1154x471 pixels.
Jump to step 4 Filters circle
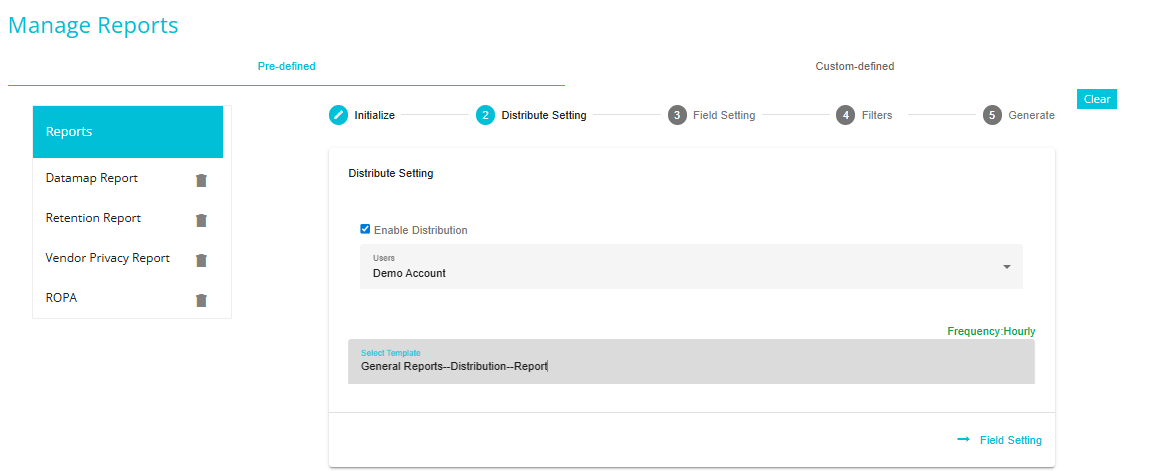coord(846,115)
